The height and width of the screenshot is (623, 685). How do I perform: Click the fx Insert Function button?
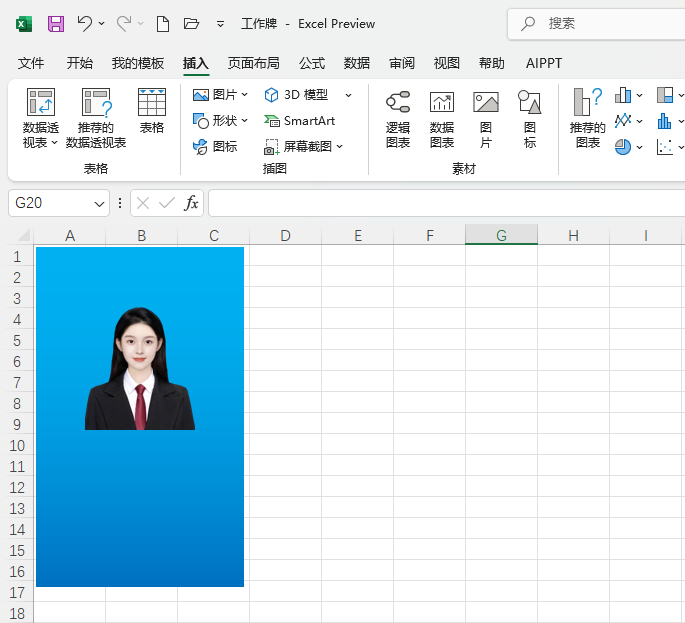coord(191,203)
